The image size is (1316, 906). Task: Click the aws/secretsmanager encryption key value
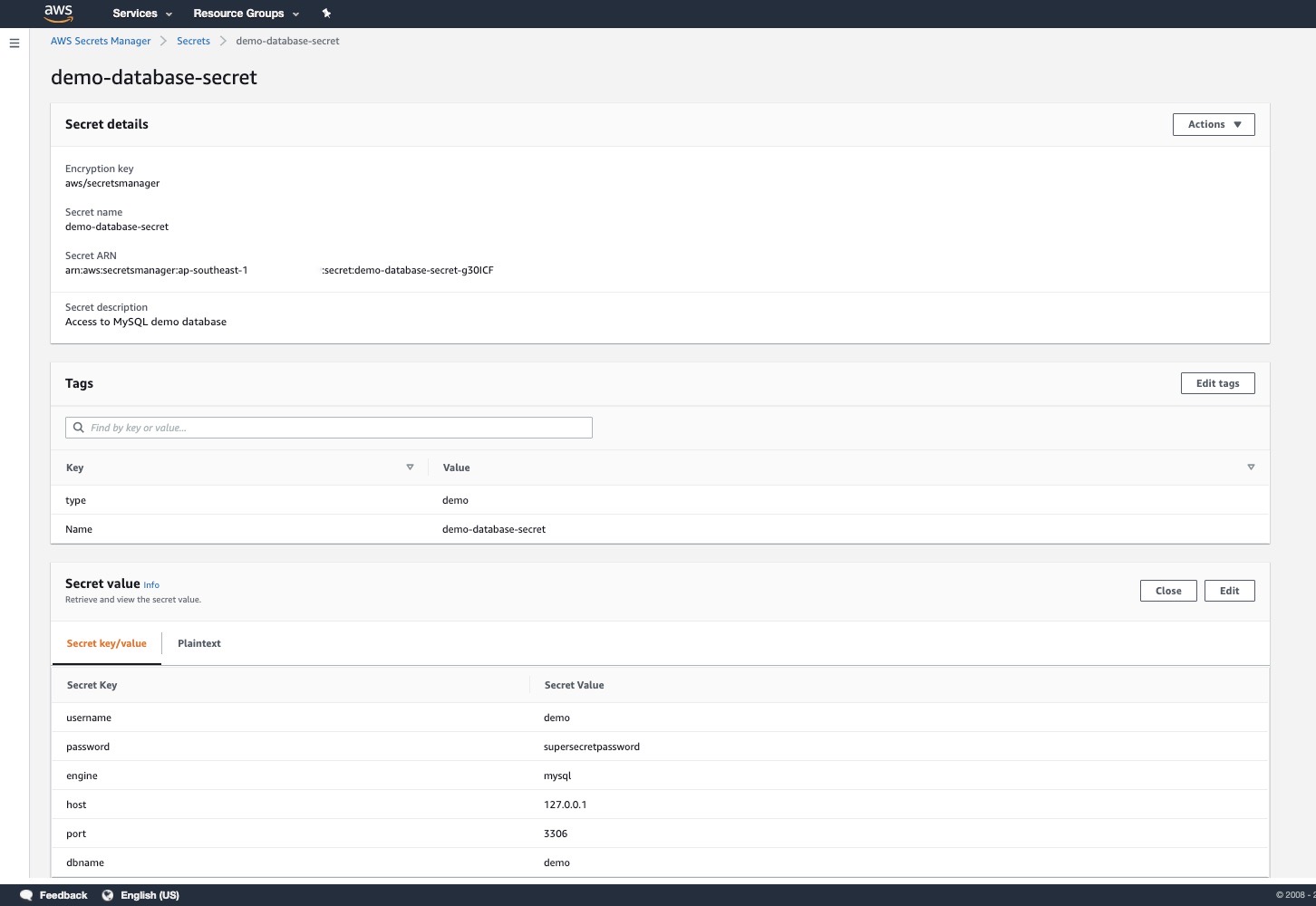pyautogui.click(x=112, y=183)
